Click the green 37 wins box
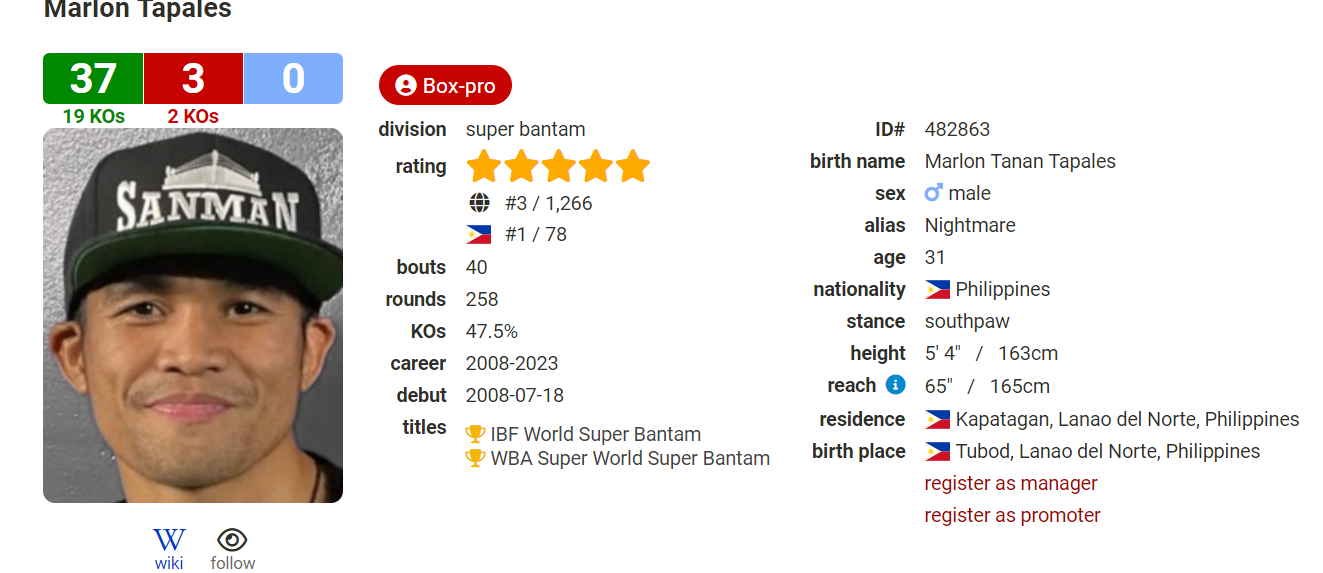This screenshot has height=573, width=1323. pyautogui.click(x=93, y=78)
